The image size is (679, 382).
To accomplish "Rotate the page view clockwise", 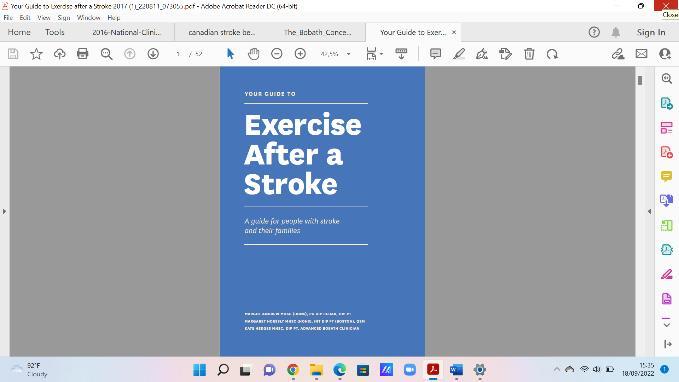I will click(552, 54).
